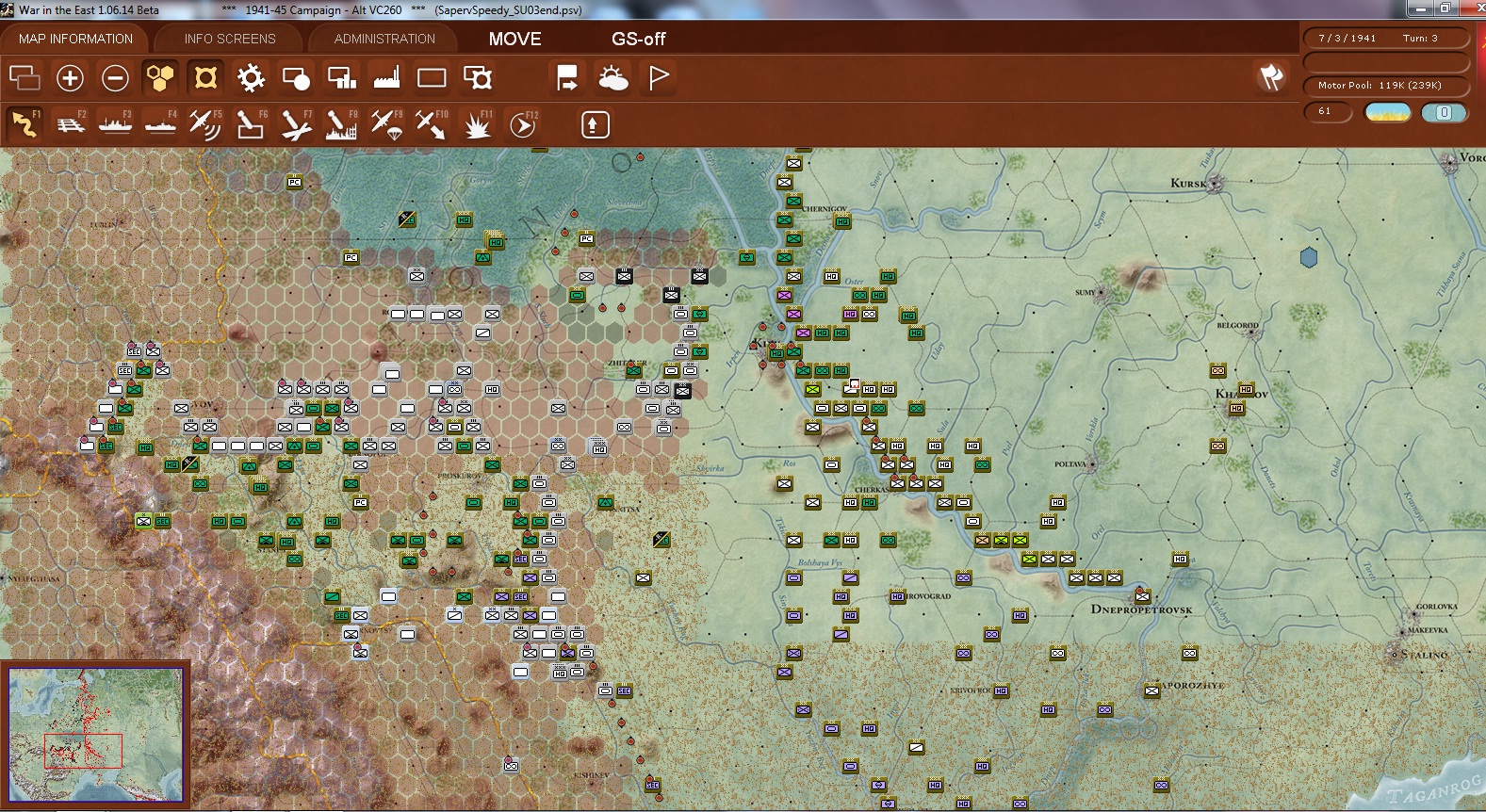Click the wheat field weather indicator
The image size is (1486, 812).
click(1388, 112)
